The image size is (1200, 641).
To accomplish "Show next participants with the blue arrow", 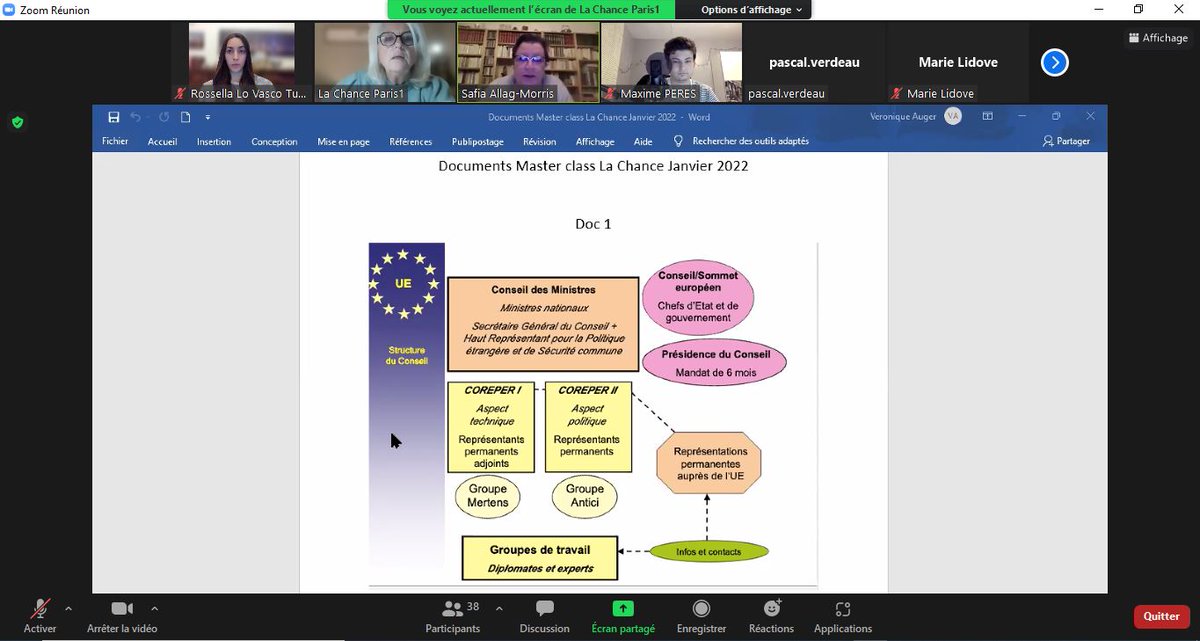I will tap(1054, 63).
